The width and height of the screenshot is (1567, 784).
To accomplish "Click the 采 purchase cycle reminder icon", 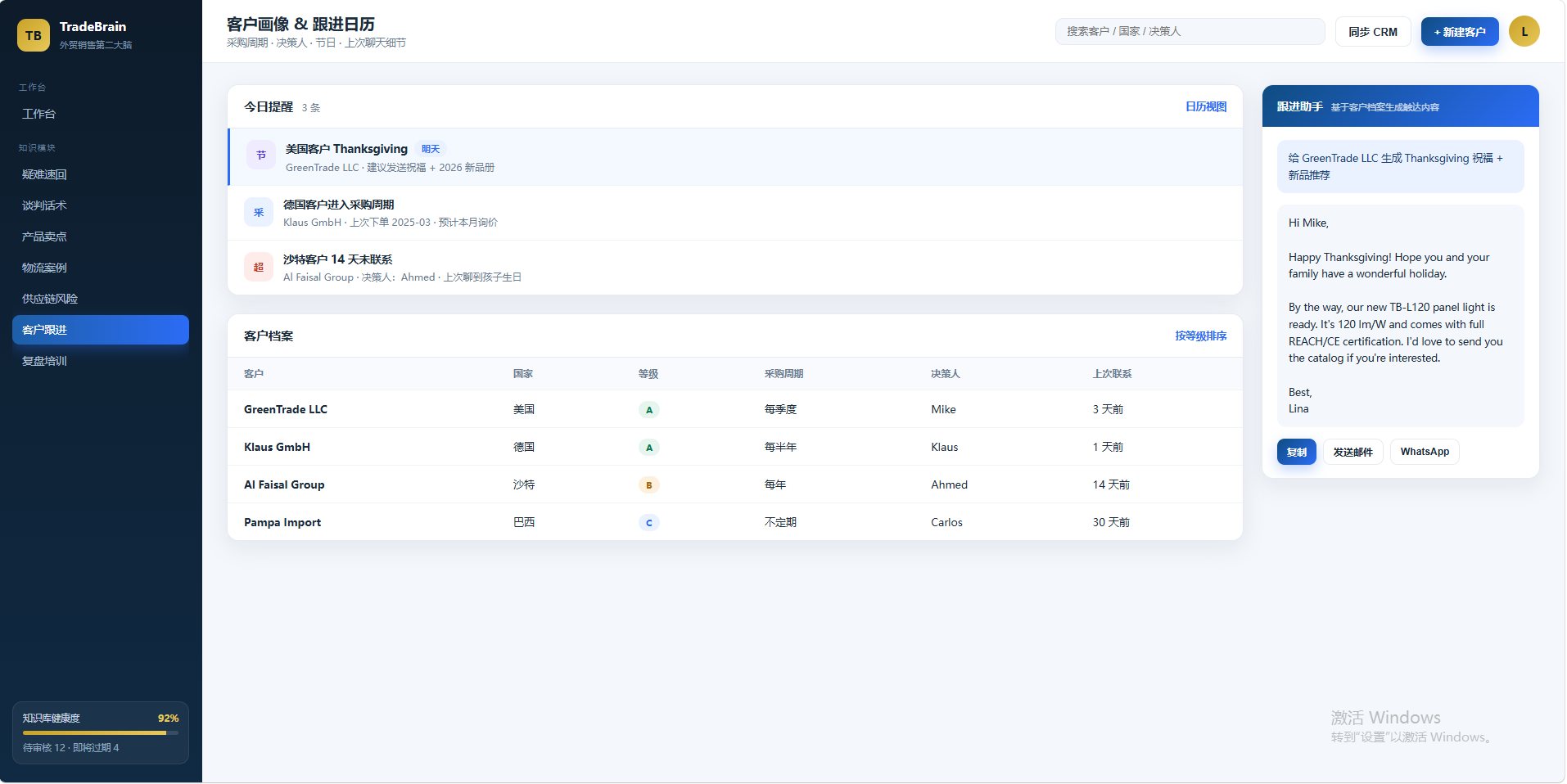I will (259, 213).
